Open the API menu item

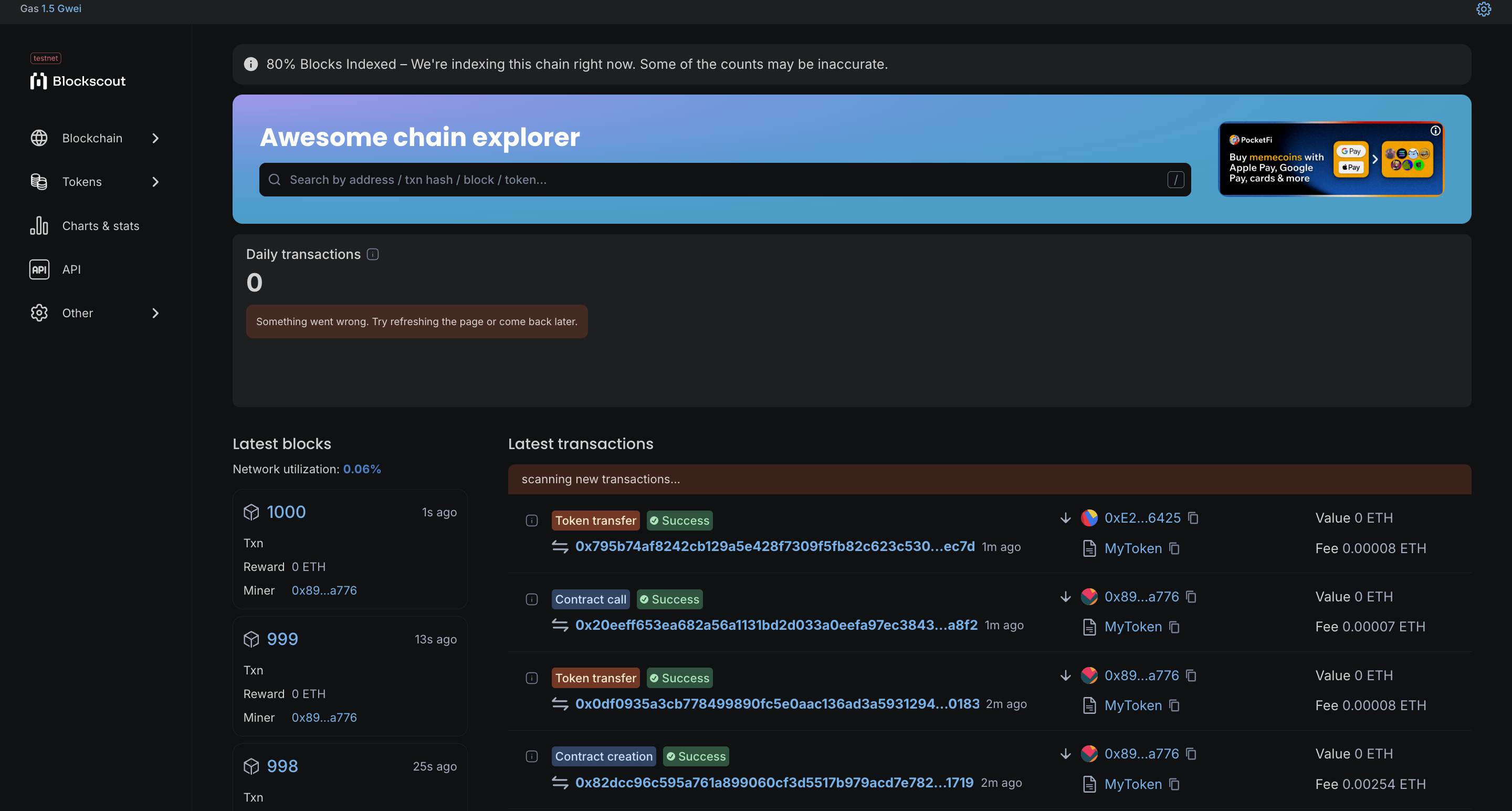(x=71, y=269)
